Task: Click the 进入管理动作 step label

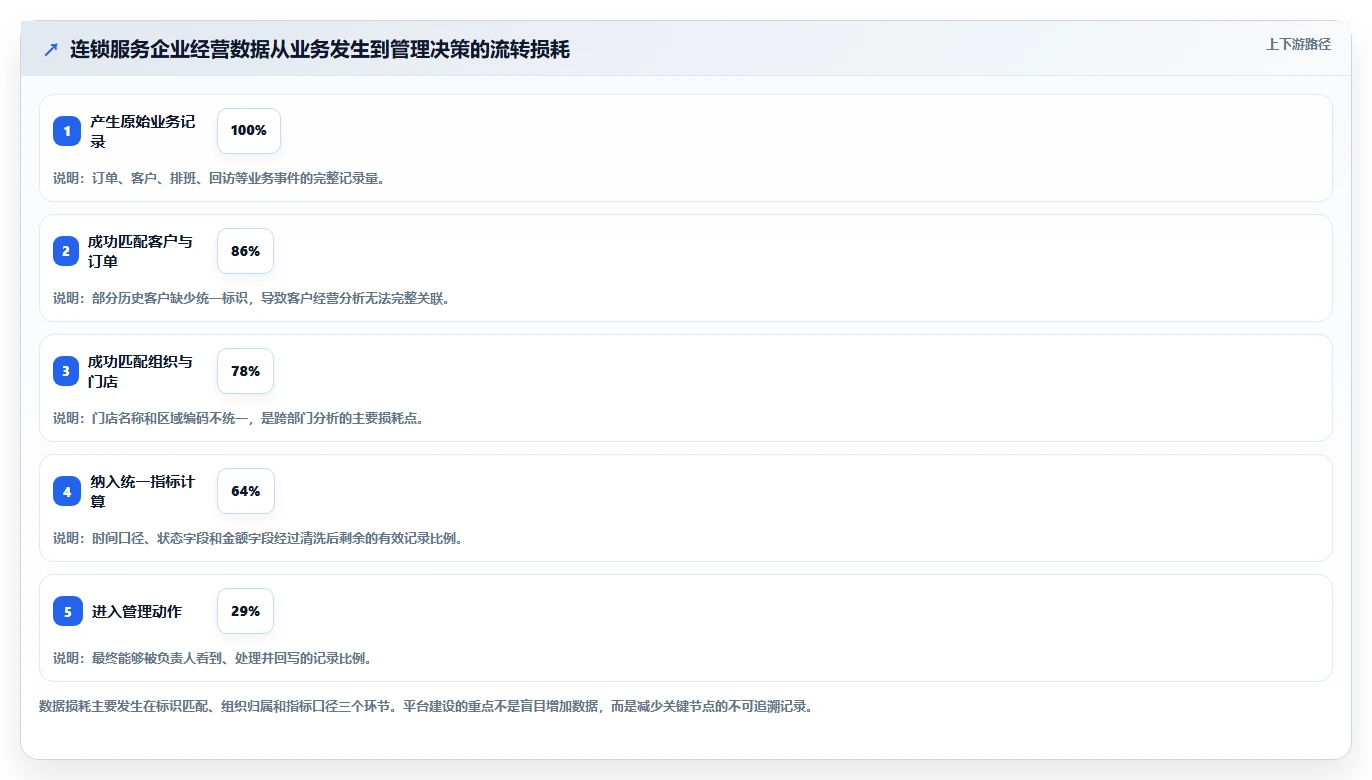Action: pos(137,611)
